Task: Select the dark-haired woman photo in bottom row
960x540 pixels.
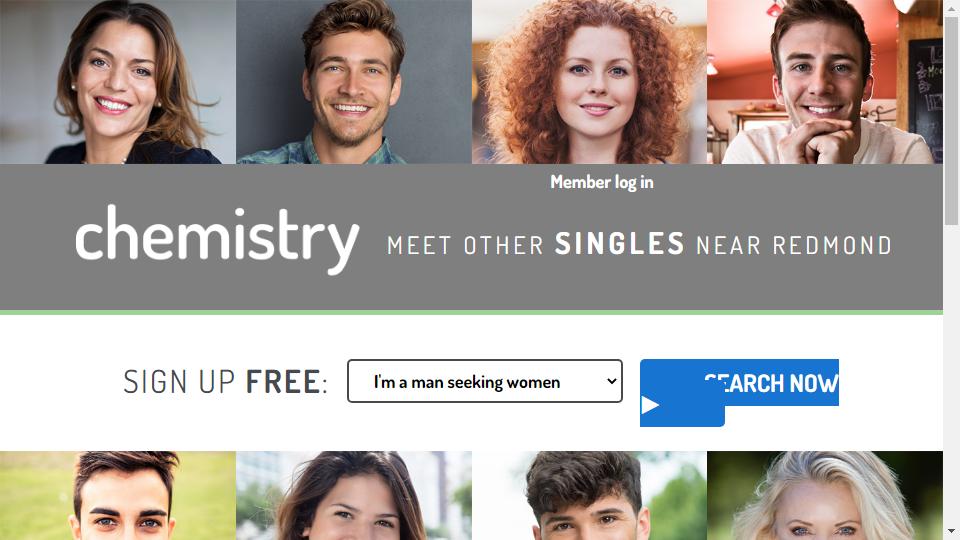Action: tap(354, 495)
